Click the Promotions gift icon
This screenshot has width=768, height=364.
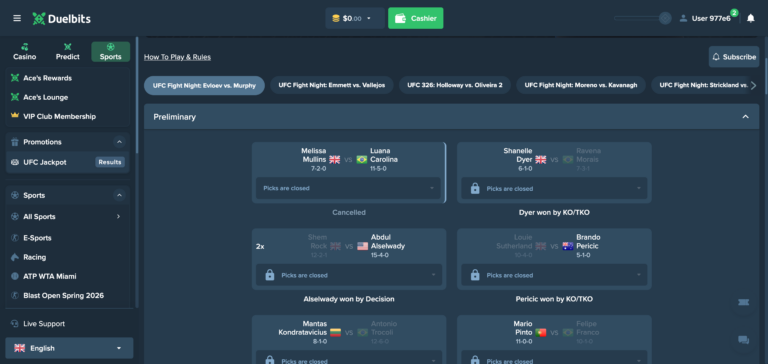(15, 142)
